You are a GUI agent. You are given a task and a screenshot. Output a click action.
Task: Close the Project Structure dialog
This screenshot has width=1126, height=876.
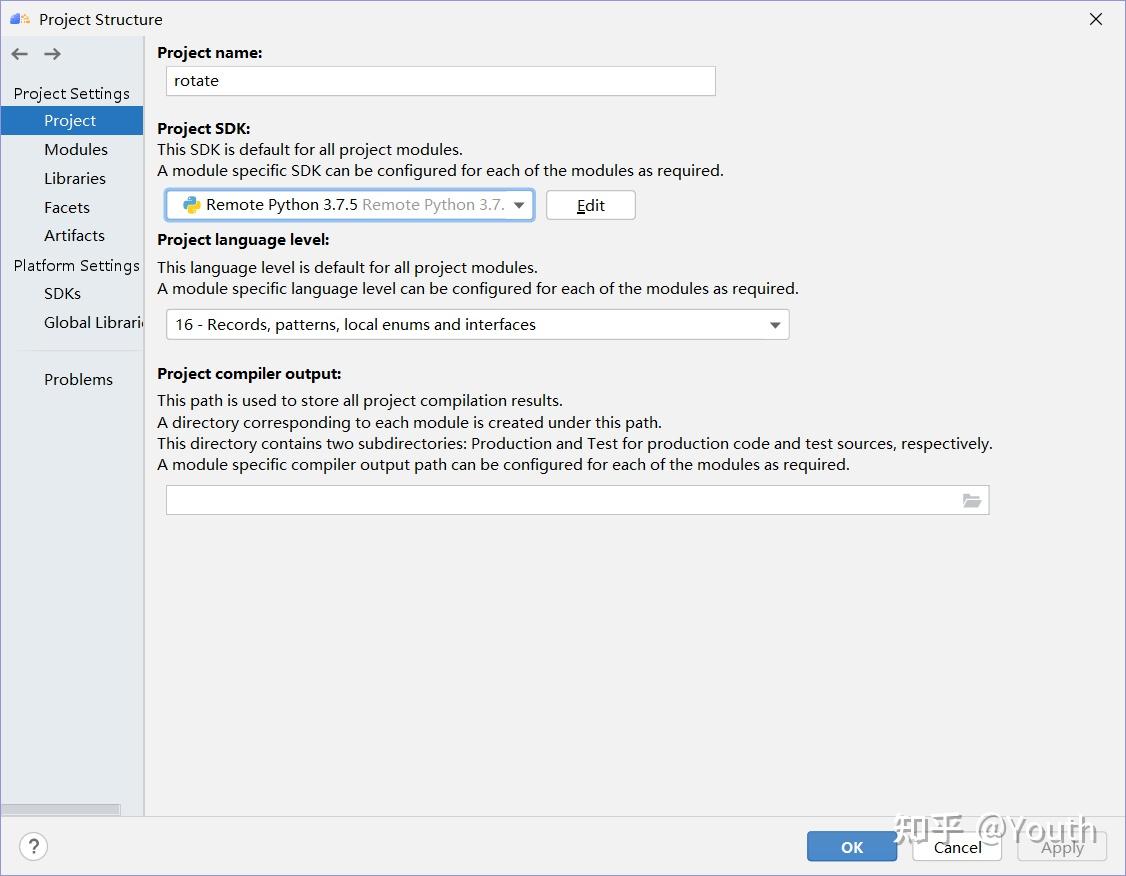click(1096, 19)
